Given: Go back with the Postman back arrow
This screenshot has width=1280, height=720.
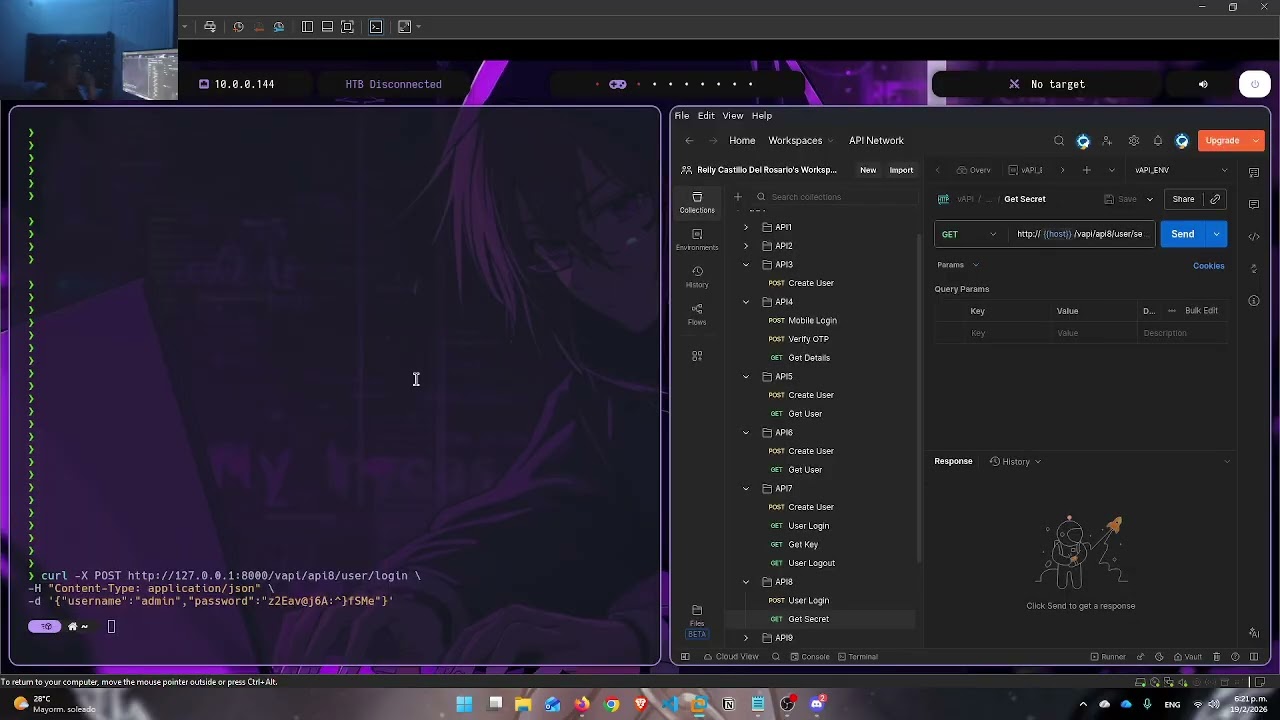Looking at the screenshot, I should [689, 141].
